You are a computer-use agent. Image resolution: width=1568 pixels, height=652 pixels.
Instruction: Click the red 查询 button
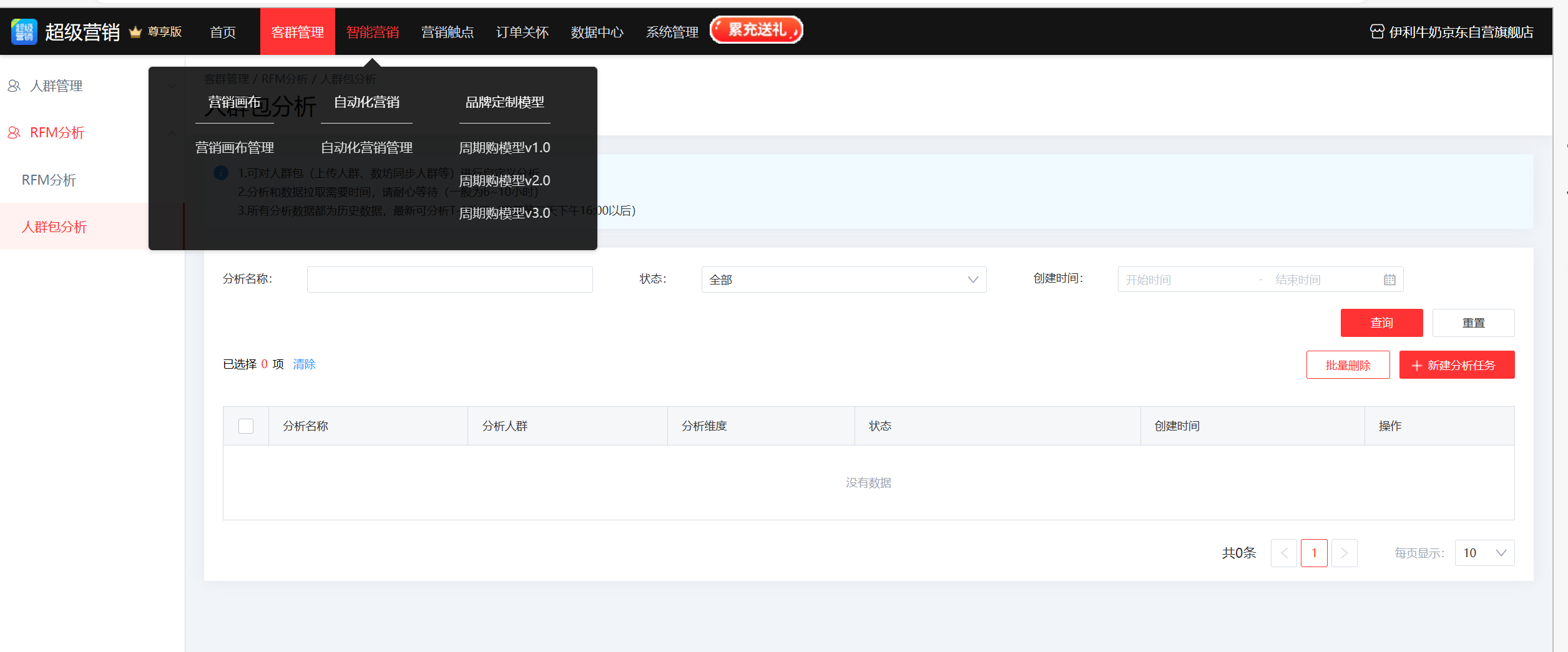[1381, 323]
